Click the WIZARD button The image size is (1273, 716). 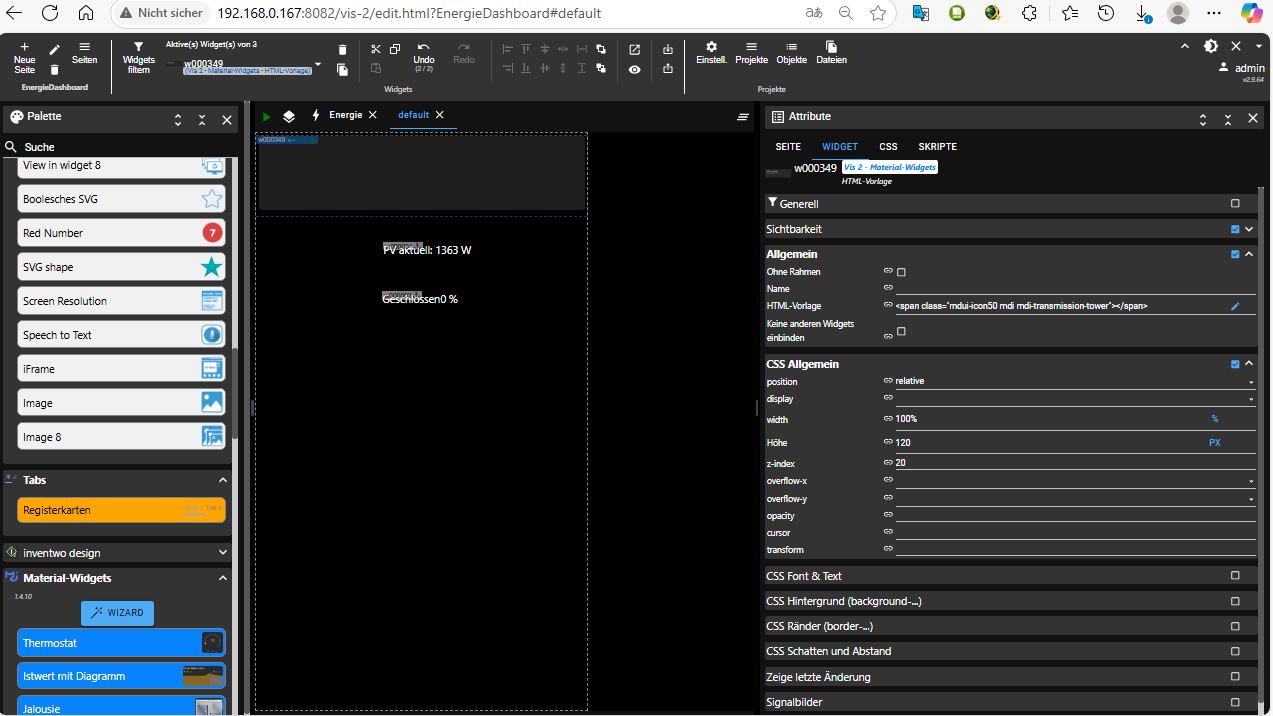117,612
